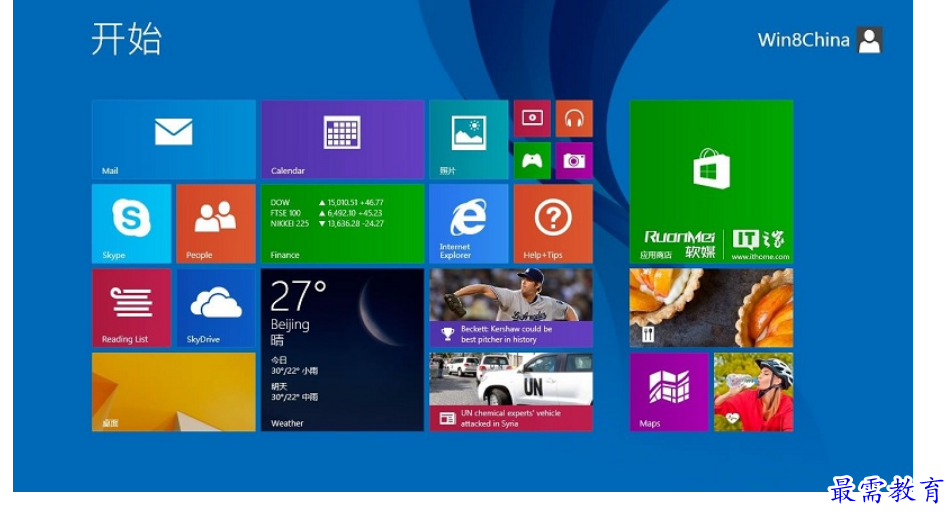The image size is (952, 522).
Task: Open the Help+Tips tile
Action: click(553, 224)
